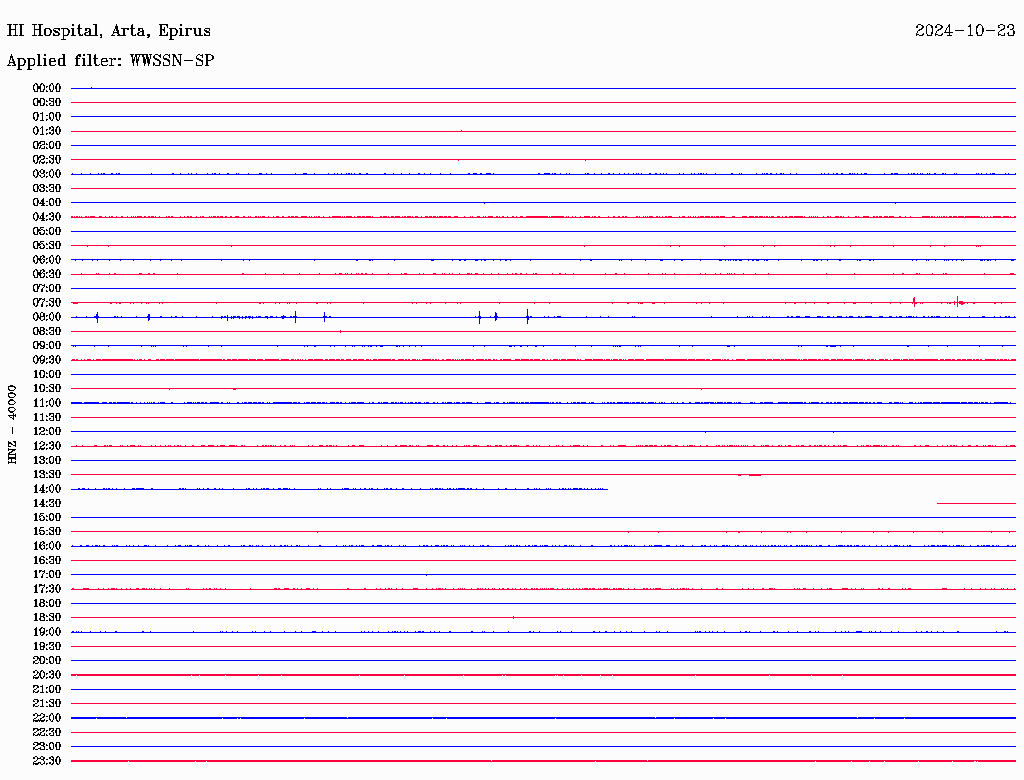The width and height of the screenshot is (1024, 780).
Task: Select the 12:30 time label
Action: [47, 446]
